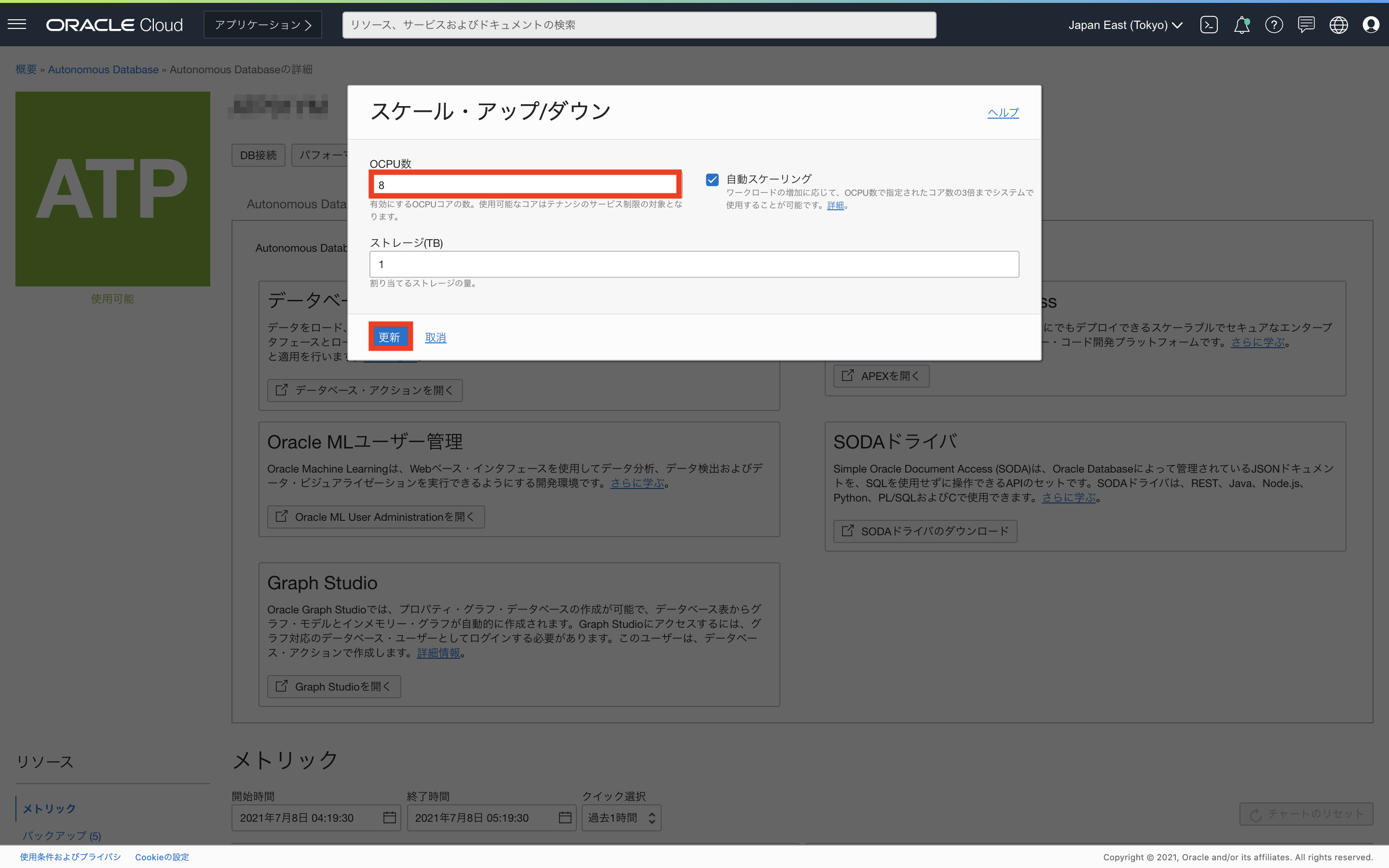1389x868 pixels.
Task: Open the hamburger navigation menu
Action: coord(17,24)
